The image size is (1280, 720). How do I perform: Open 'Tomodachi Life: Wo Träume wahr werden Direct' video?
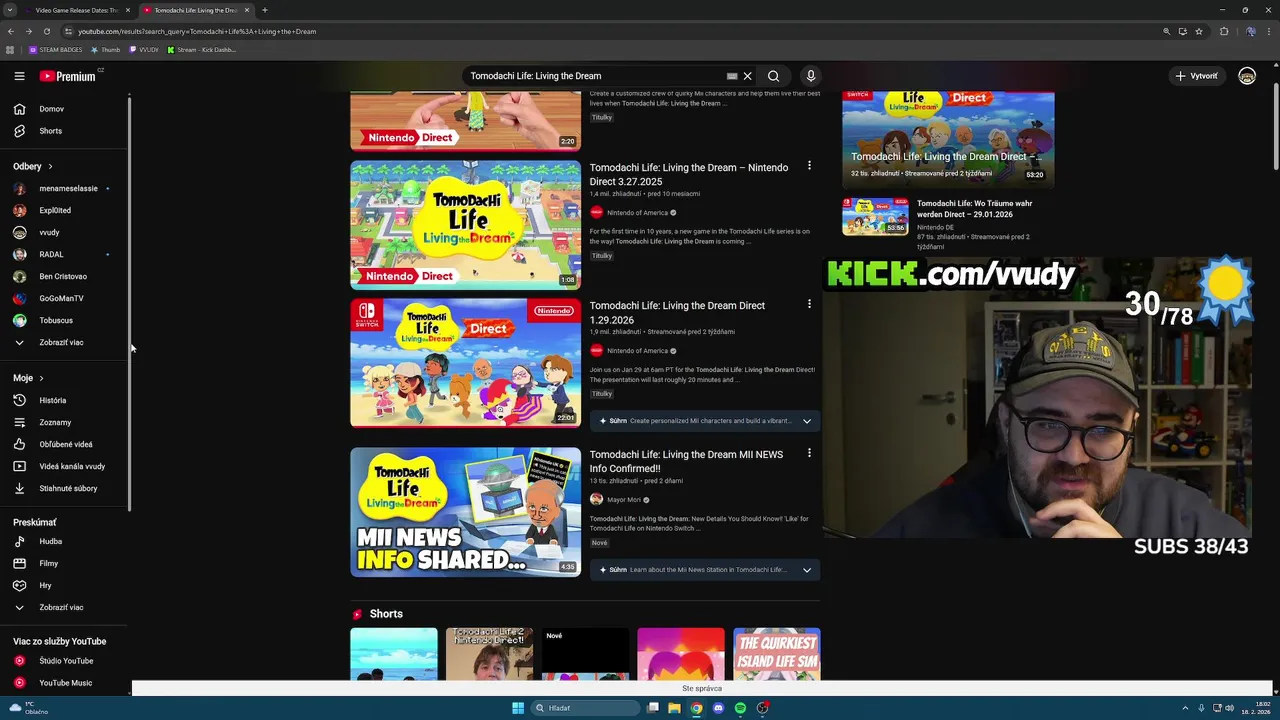tap(974, 209)
